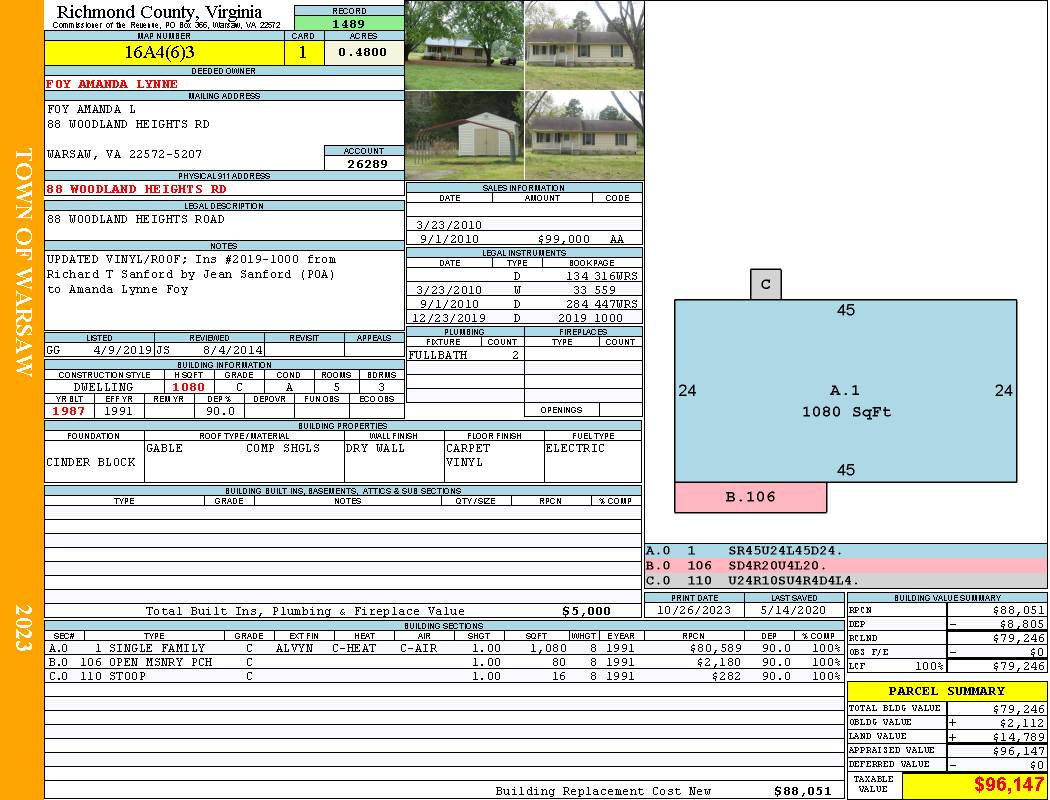Click deeded owner name FOY AMANDA LYNNE

point(112,84)
